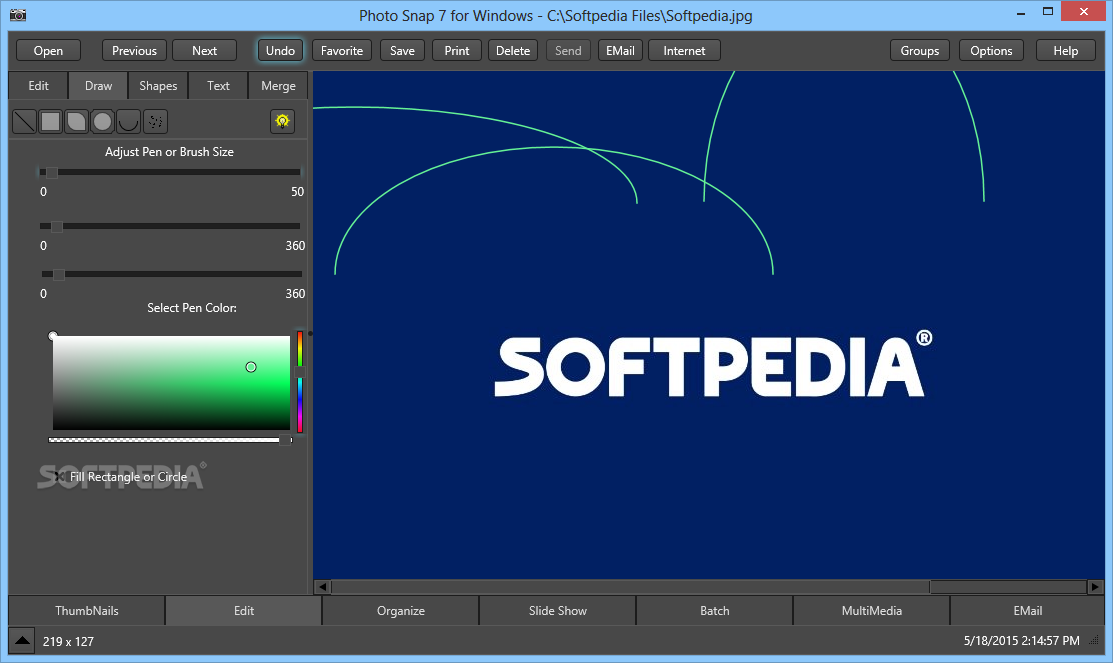This screenshot has height=663, width=1113.
Task: Click the opacity slider handle below color box
Action: tap(285, 440)
